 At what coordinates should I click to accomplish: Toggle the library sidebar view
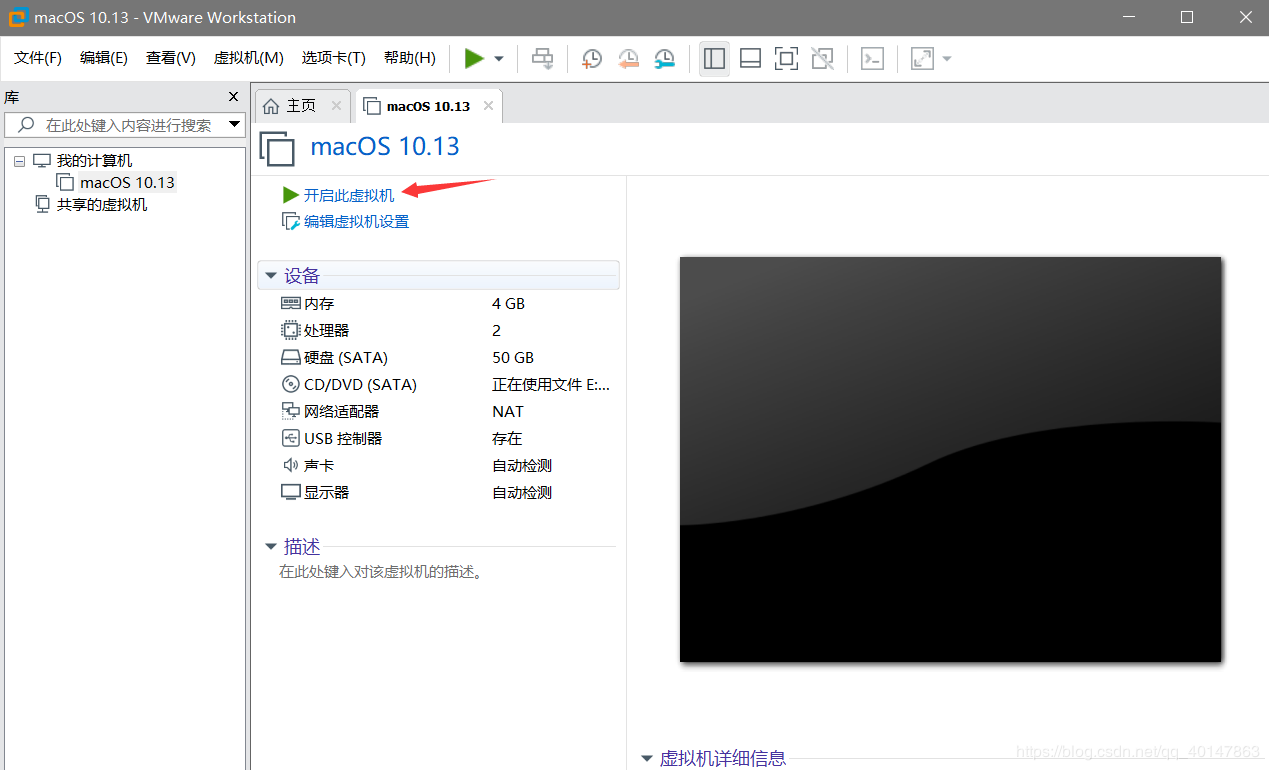(714, 59)
